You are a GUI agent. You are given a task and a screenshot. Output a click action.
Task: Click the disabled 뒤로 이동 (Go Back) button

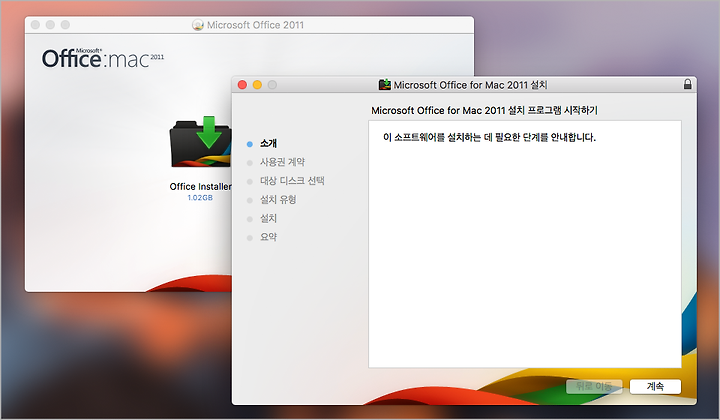(x=594, y=386)
